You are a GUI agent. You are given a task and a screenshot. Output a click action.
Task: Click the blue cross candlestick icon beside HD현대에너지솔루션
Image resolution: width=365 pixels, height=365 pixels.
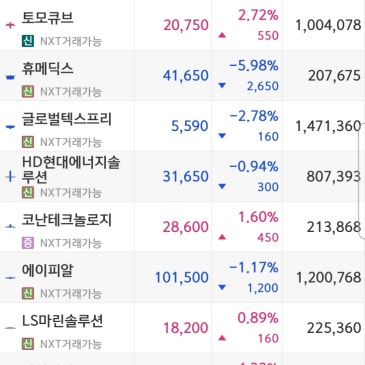click(x=10, y=176)
